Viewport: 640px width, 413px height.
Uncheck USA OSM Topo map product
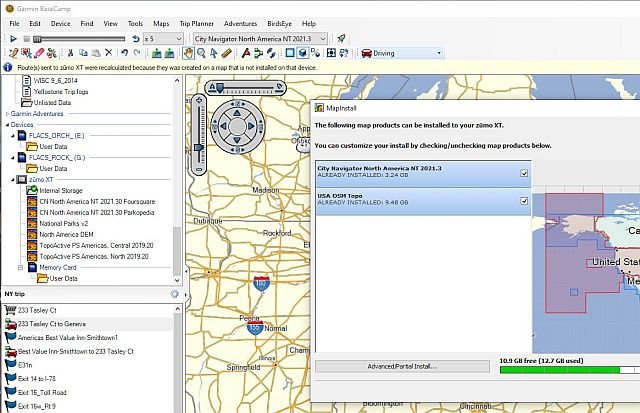(x=524, y=201)
